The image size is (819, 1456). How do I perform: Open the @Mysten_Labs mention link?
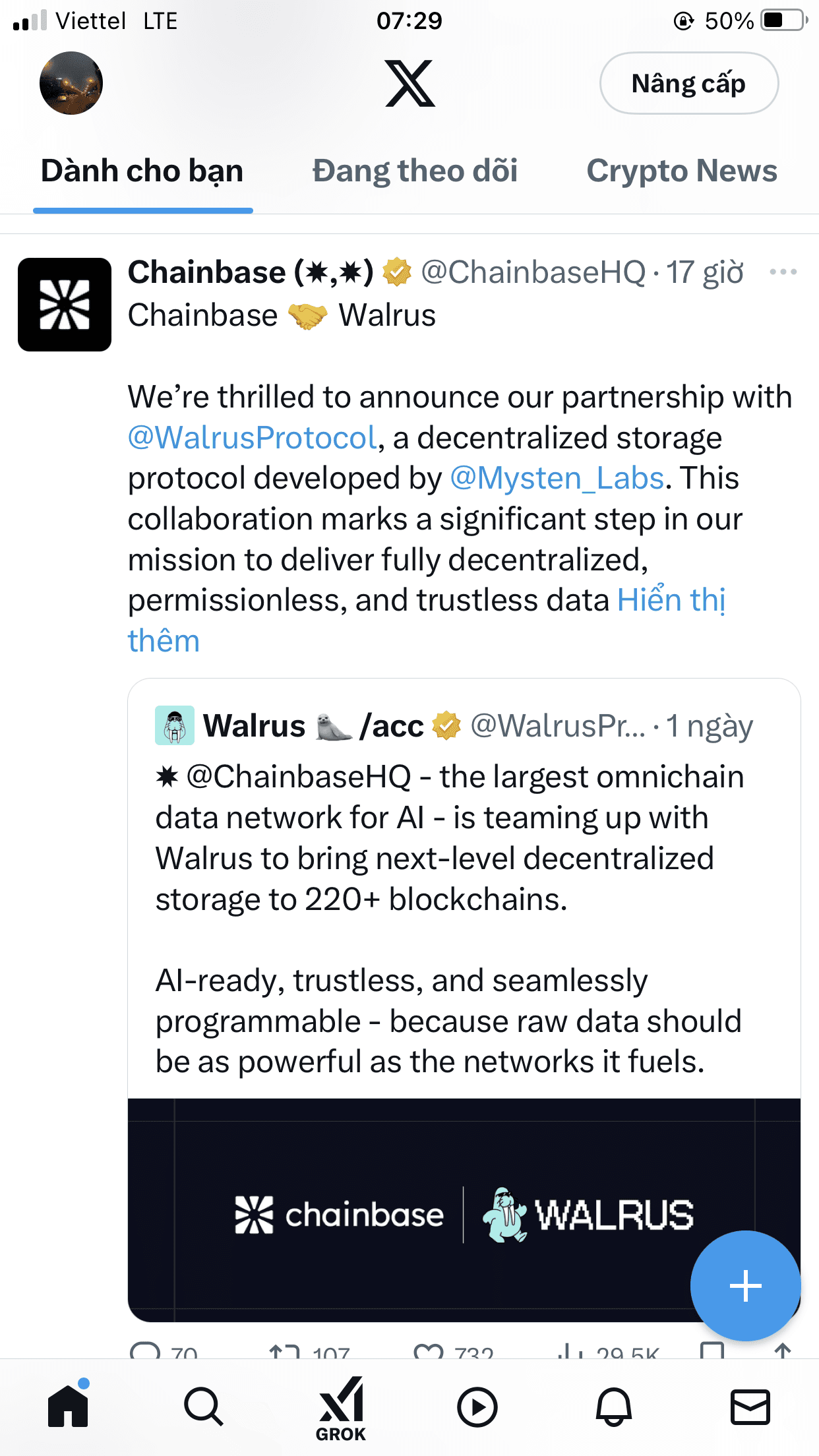pos(557,479)
